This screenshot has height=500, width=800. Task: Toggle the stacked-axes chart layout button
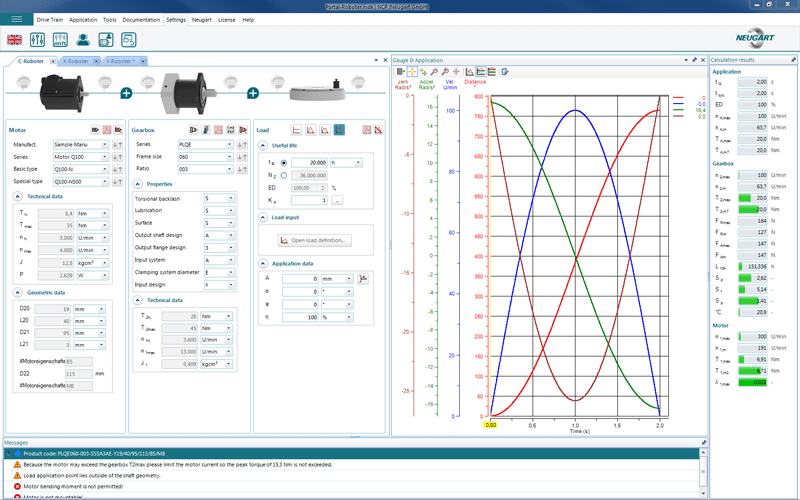click(x=481, y=72)
